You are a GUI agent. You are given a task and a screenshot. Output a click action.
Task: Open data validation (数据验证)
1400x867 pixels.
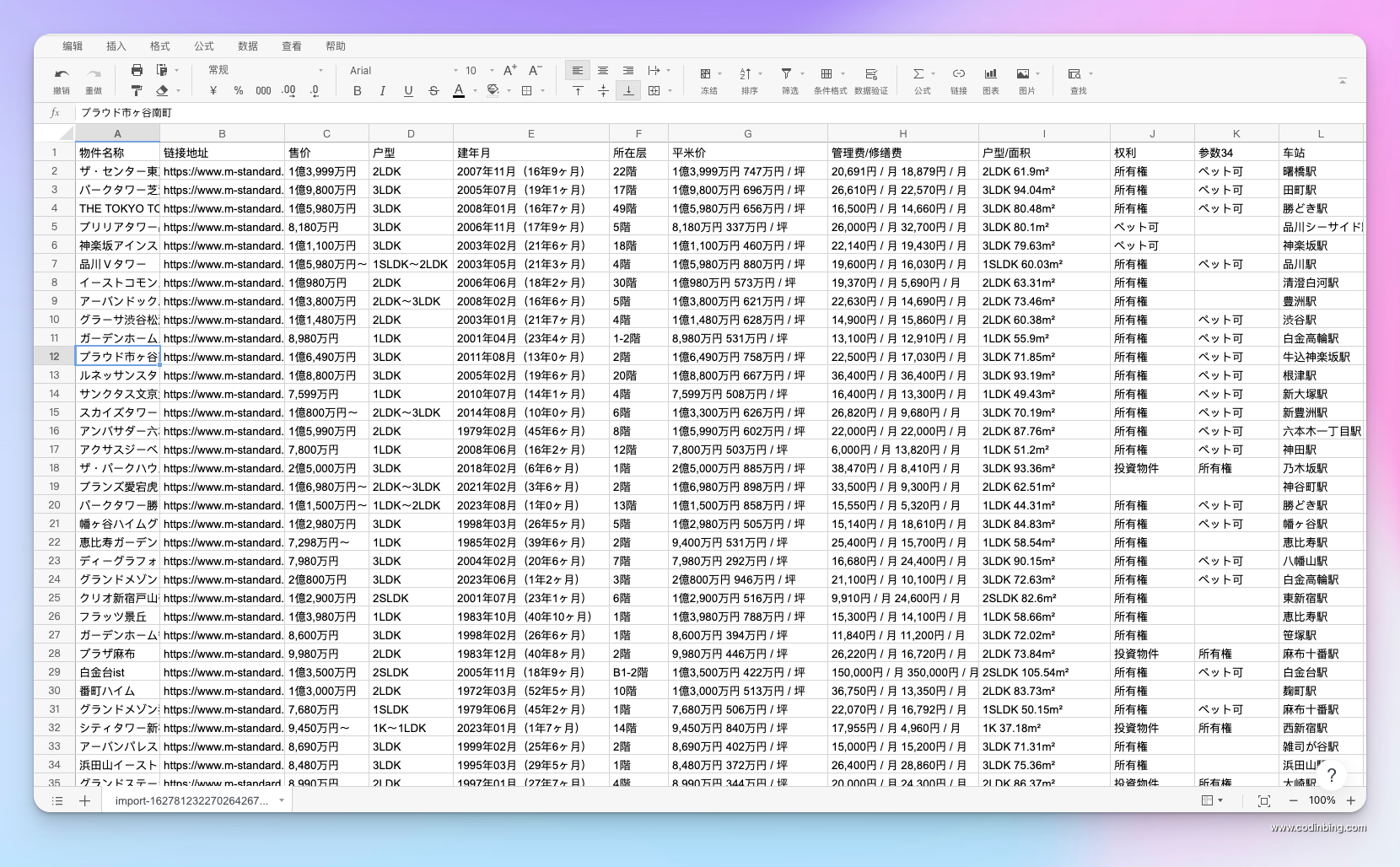click(871, 80)
